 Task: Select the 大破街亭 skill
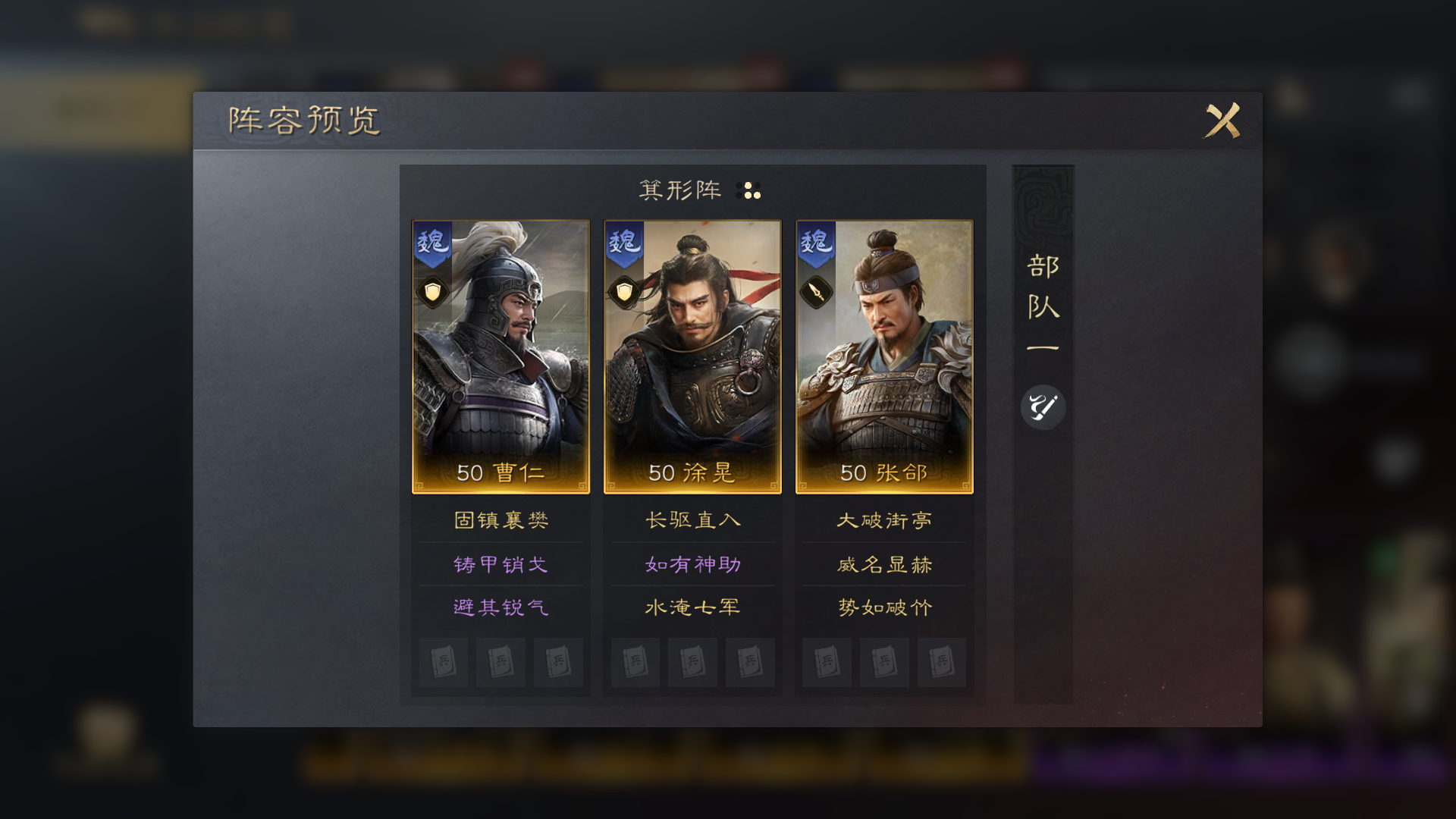pos(884,520)
